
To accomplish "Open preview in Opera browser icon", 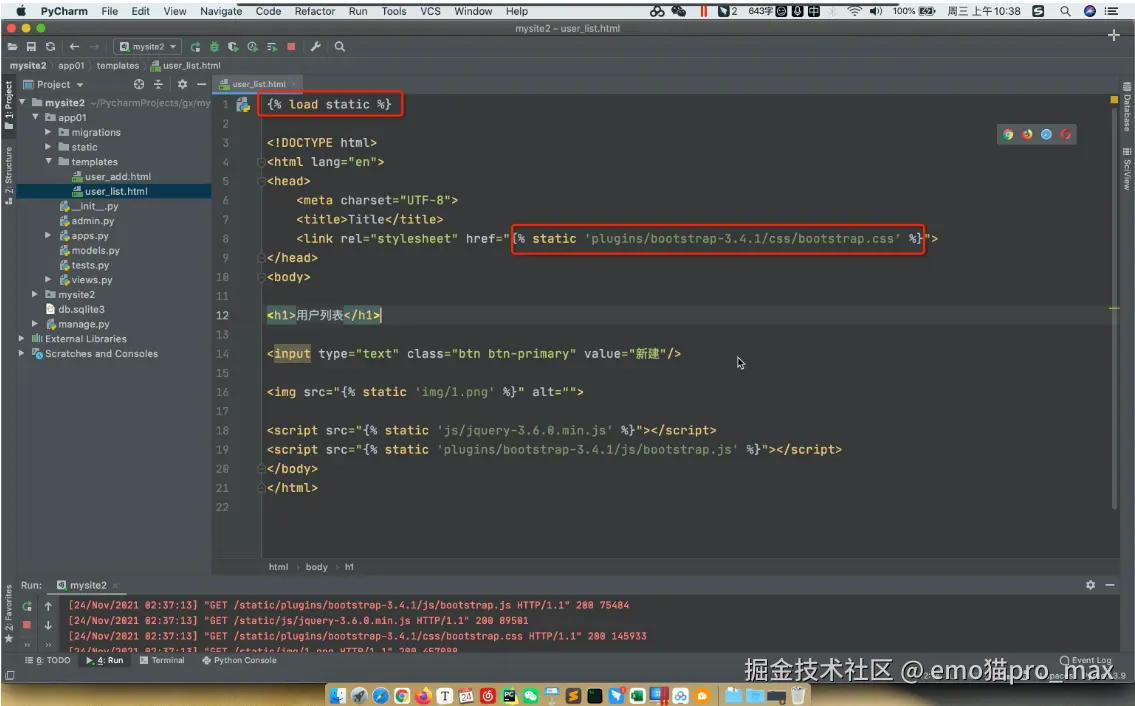I will coord(1066,134).
